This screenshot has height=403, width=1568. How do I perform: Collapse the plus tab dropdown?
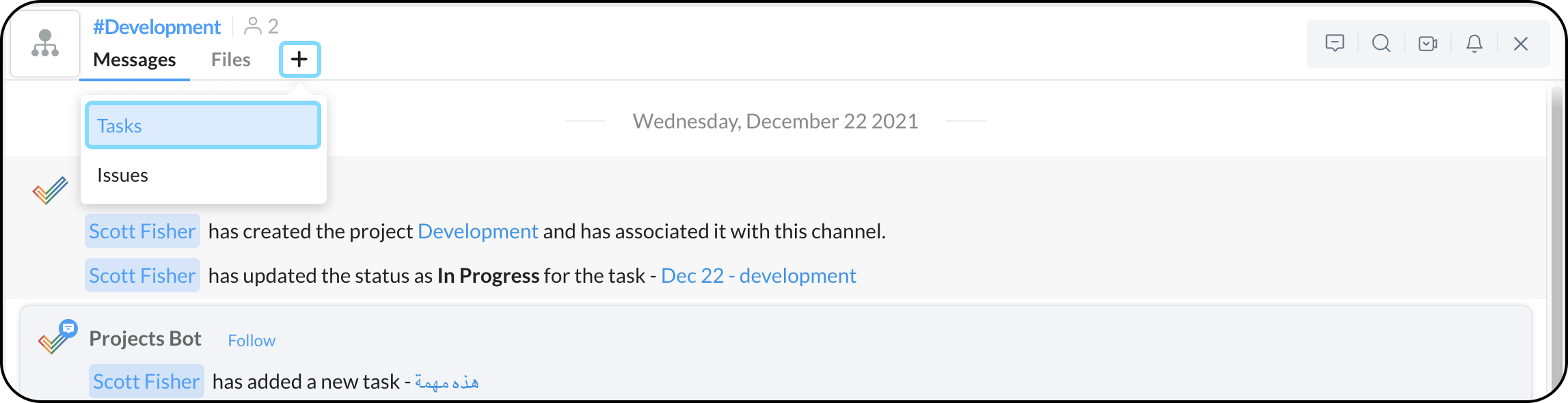(x=299, y=59)
